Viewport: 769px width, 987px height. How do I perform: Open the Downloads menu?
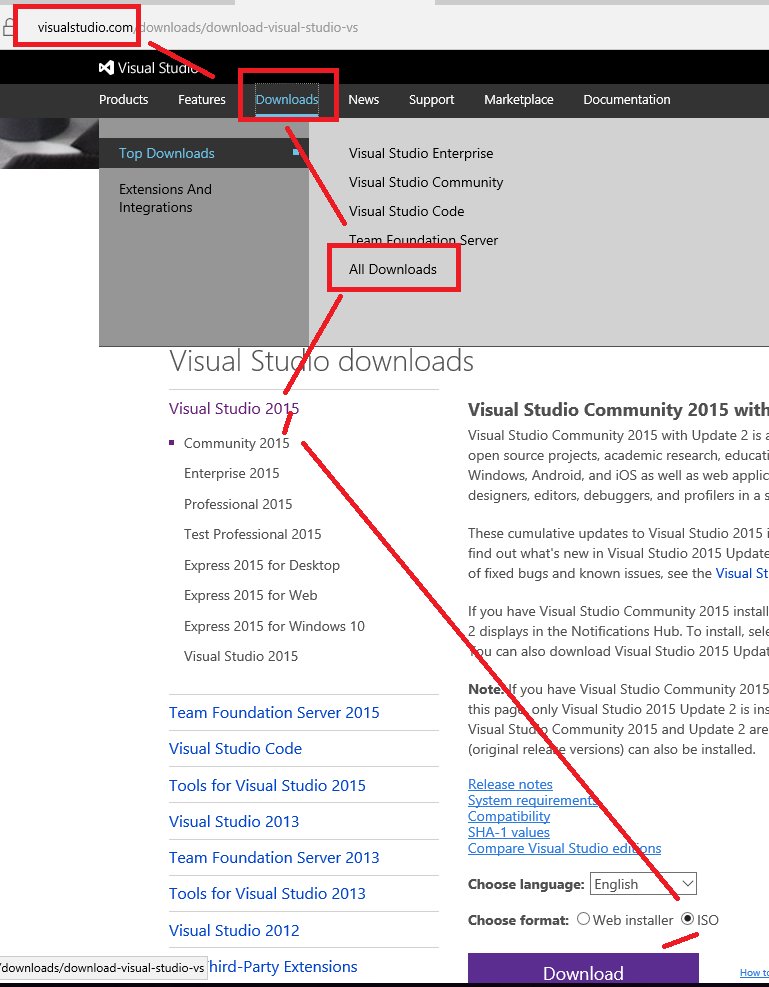click(287, 99)
